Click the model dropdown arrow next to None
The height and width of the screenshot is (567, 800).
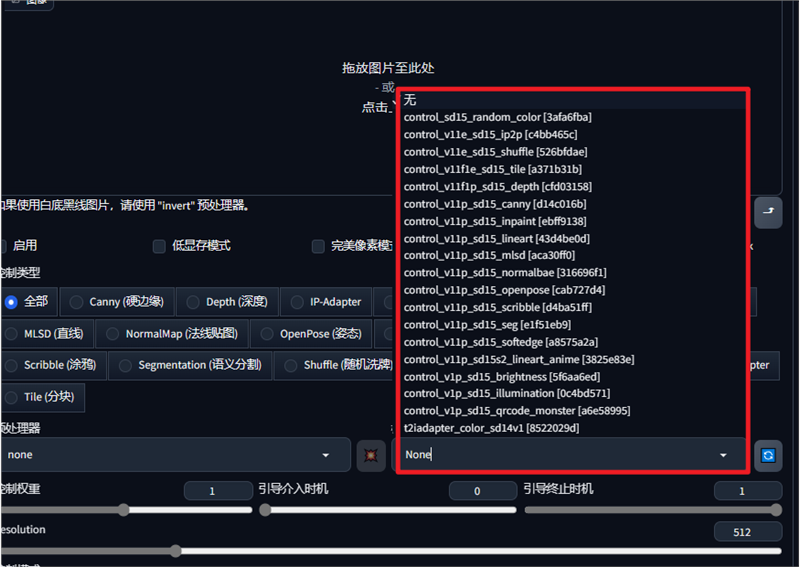(x=723, y=455)
